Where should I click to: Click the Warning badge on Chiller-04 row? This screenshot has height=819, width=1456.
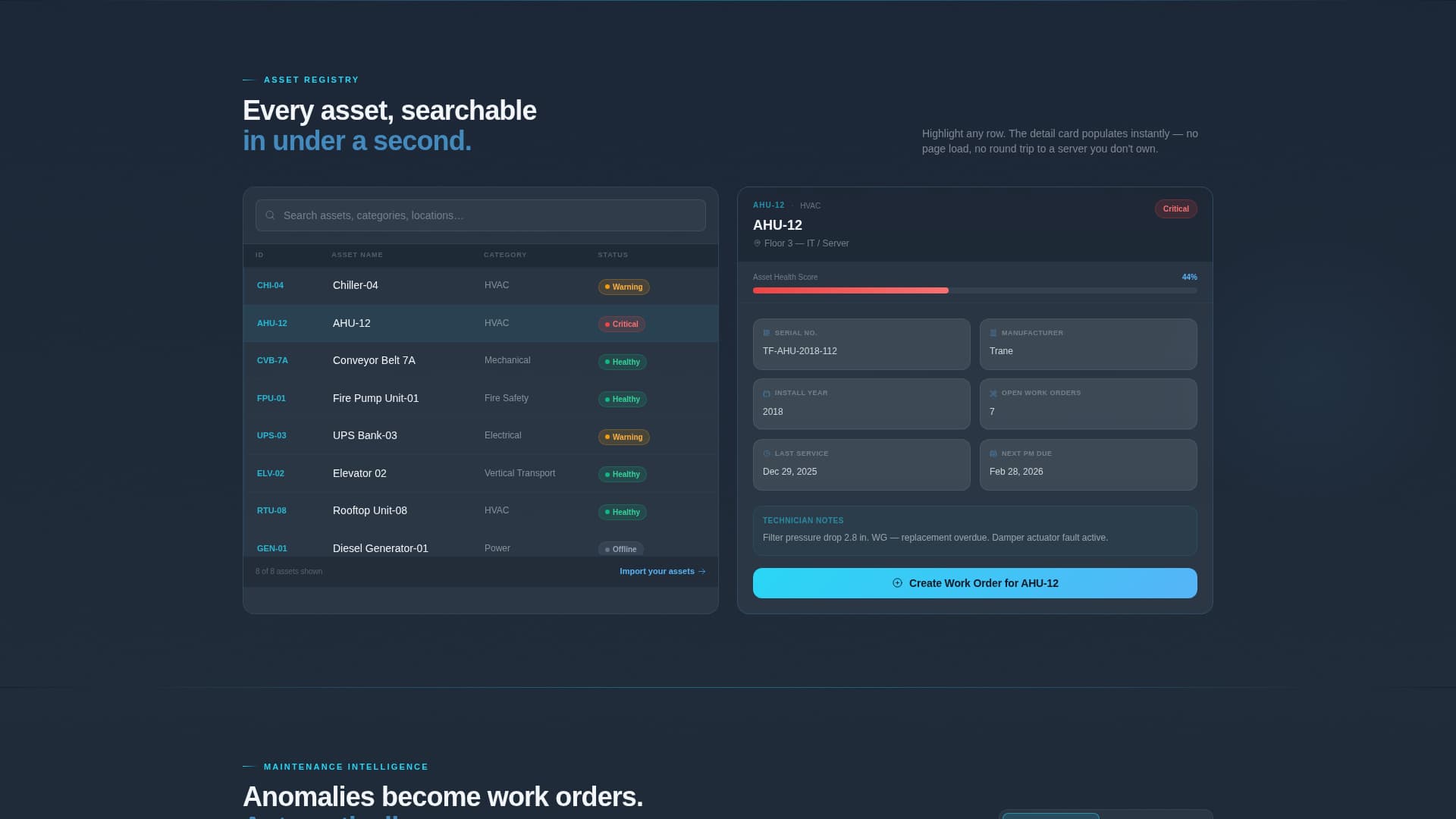point(624,287)
